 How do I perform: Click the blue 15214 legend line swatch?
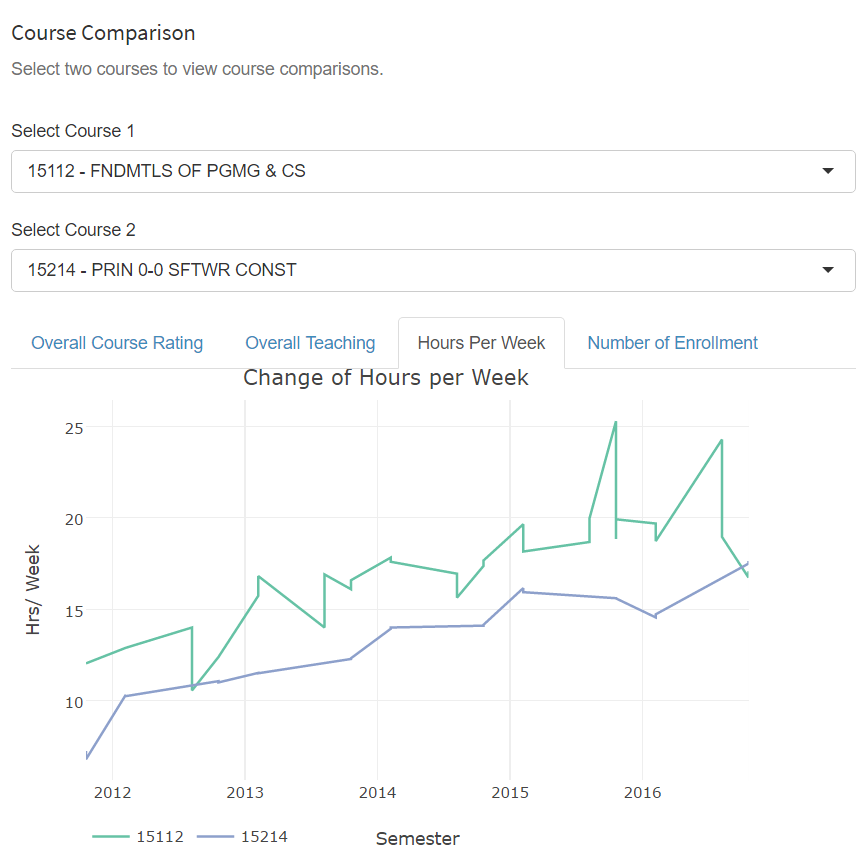tap(215, 837)
